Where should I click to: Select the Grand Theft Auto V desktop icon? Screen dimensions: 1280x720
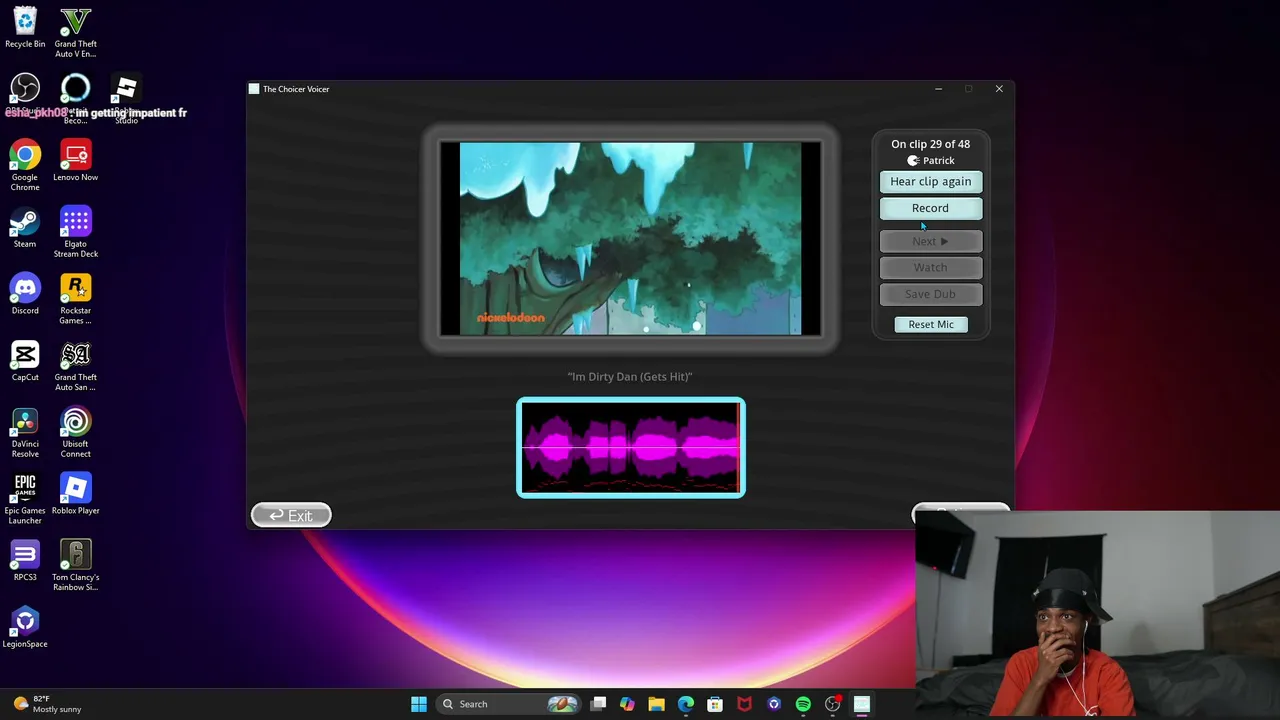pyautogui.click(x=75, y=32)
